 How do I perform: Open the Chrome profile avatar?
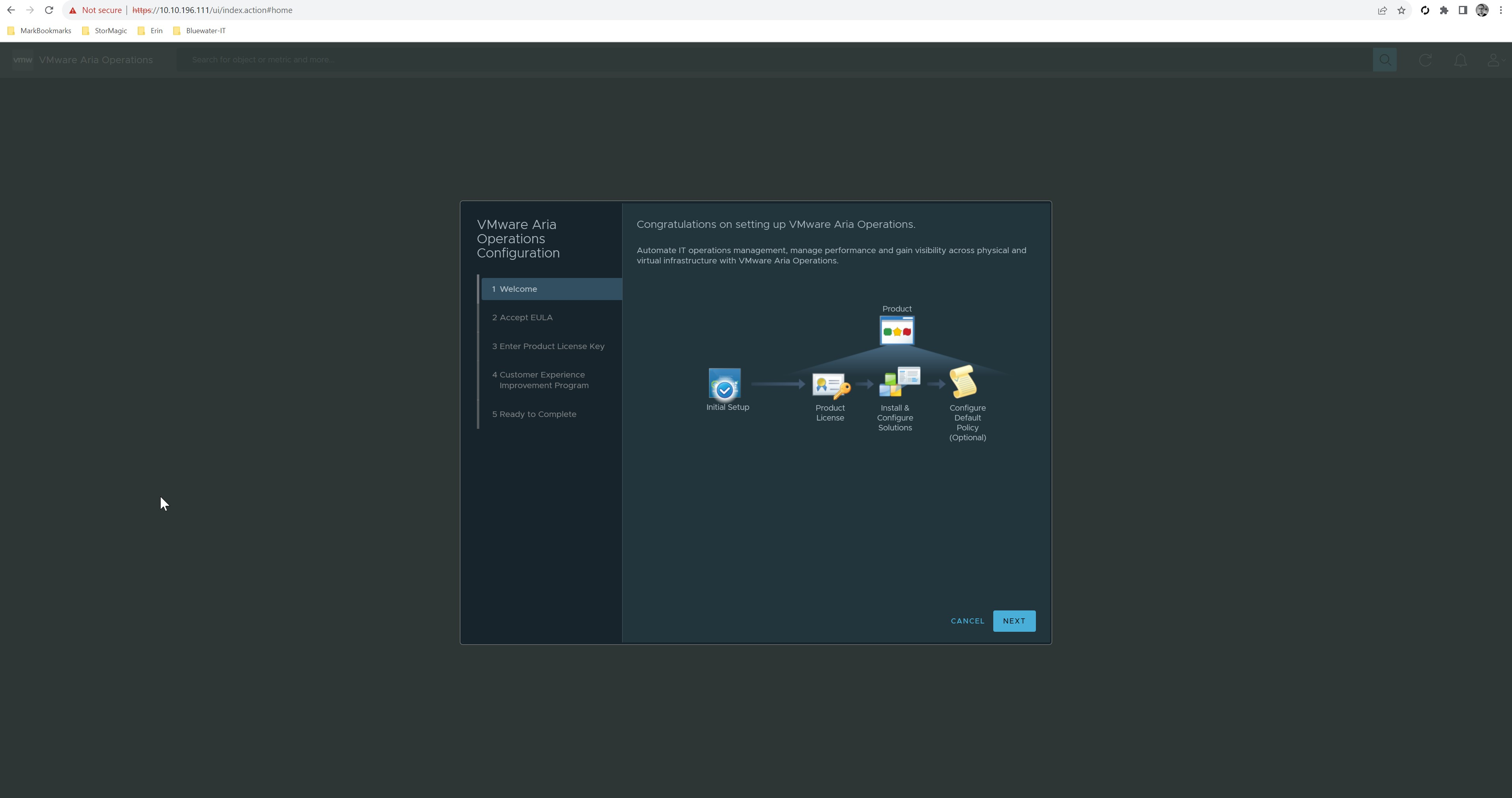tap(1482, 10)
